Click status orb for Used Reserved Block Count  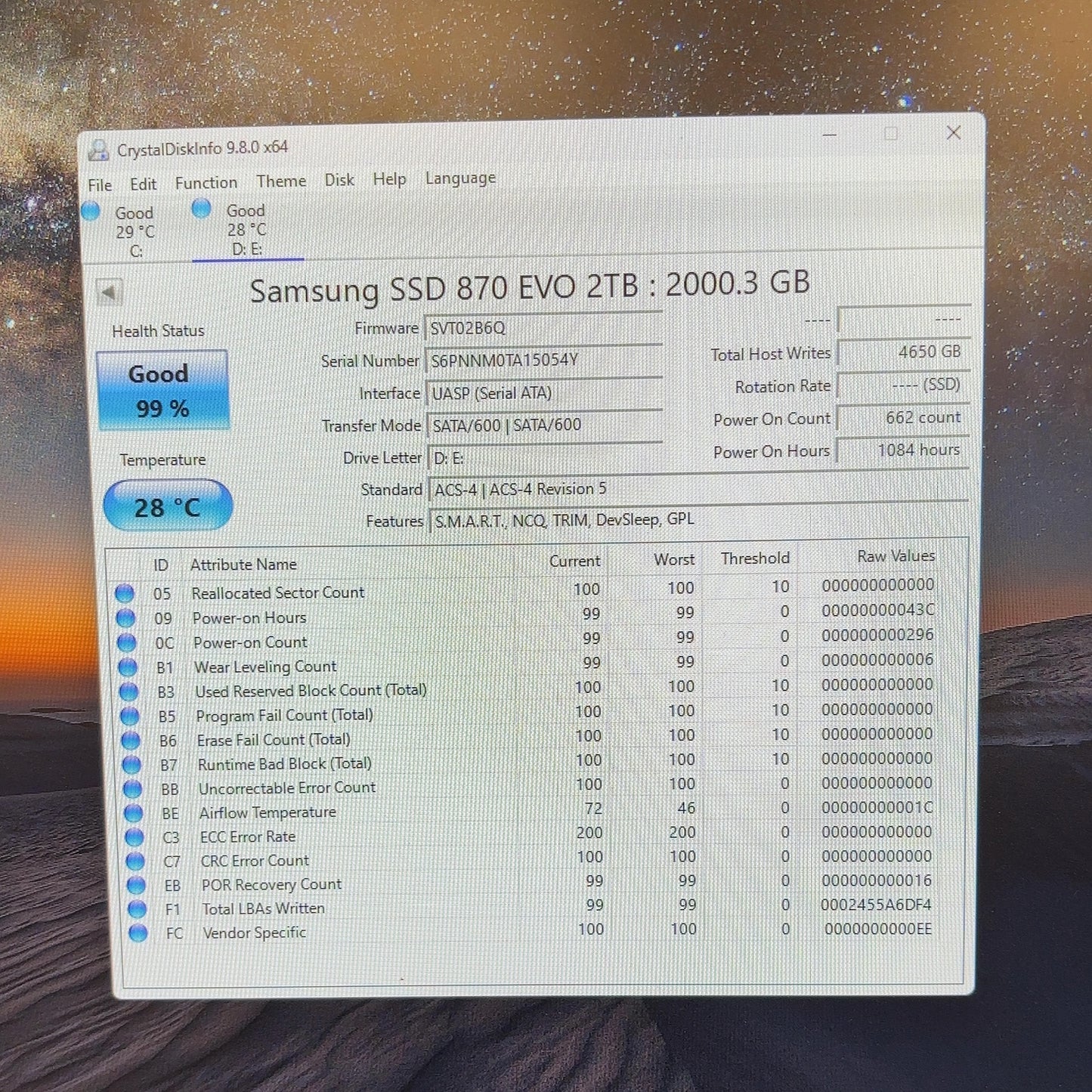(128, 692)
